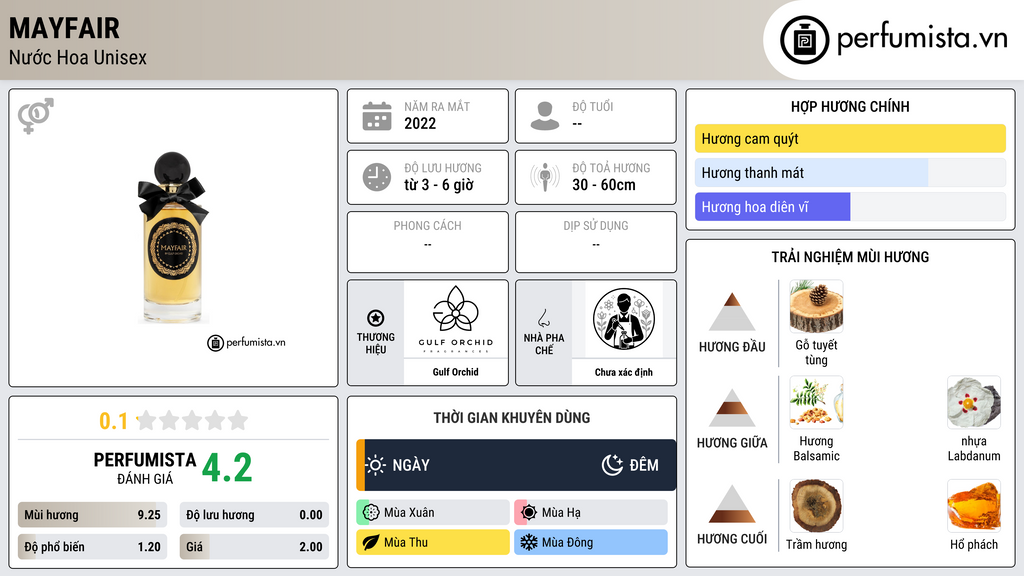The height and width of the screenshot is (576, 1024).
Task: Select the Mùa Đông season tag
Action: [591, 542]
